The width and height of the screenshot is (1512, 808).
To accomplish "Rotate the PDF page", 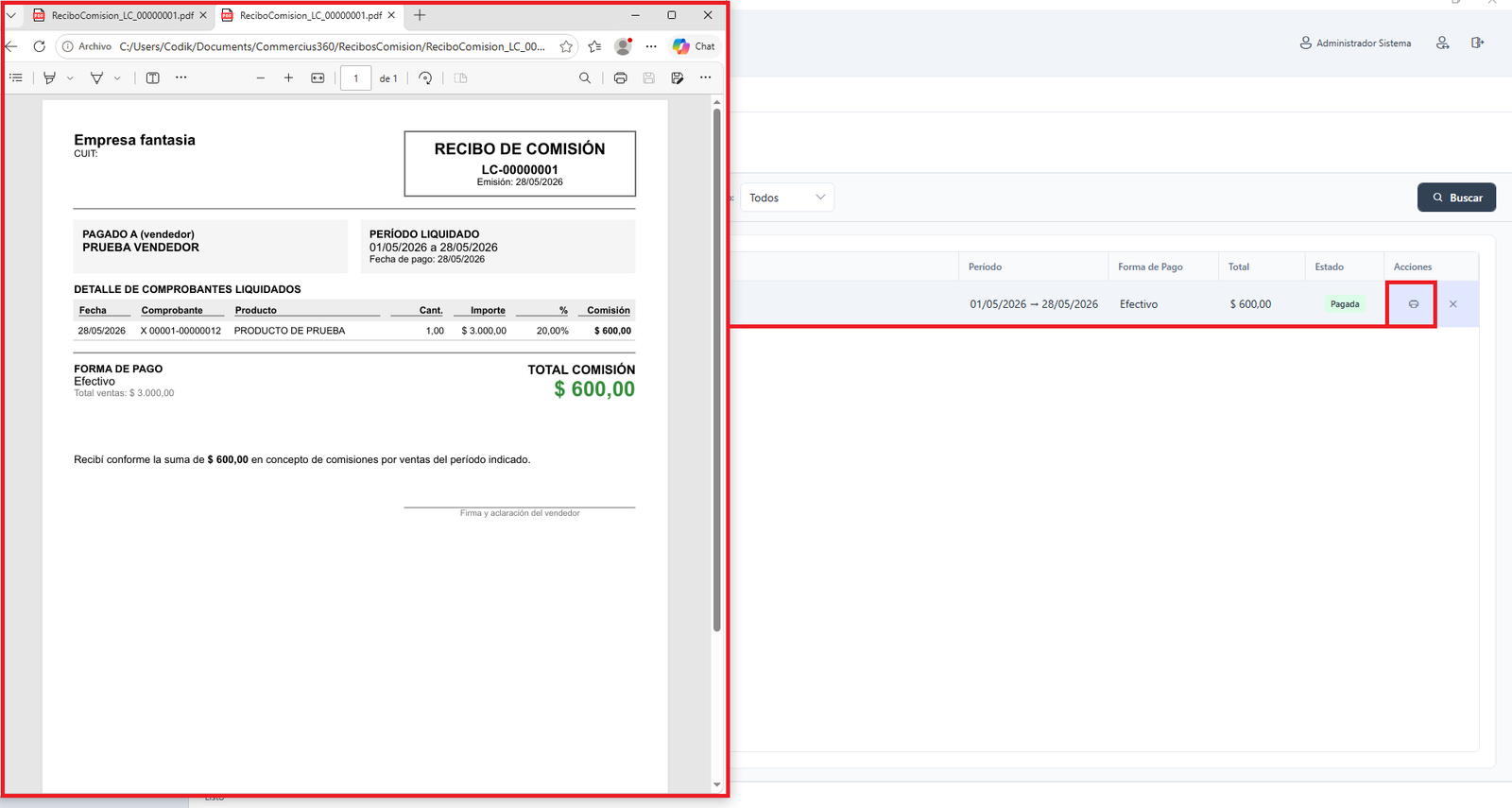I will tap(425, 78).
